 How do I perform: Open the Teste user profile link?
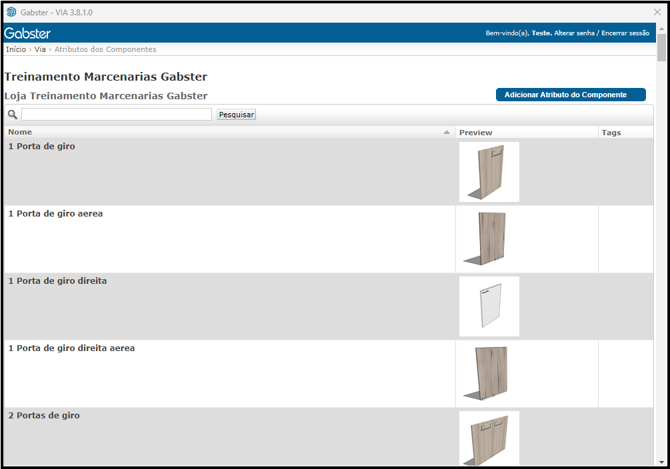(541, 33)
